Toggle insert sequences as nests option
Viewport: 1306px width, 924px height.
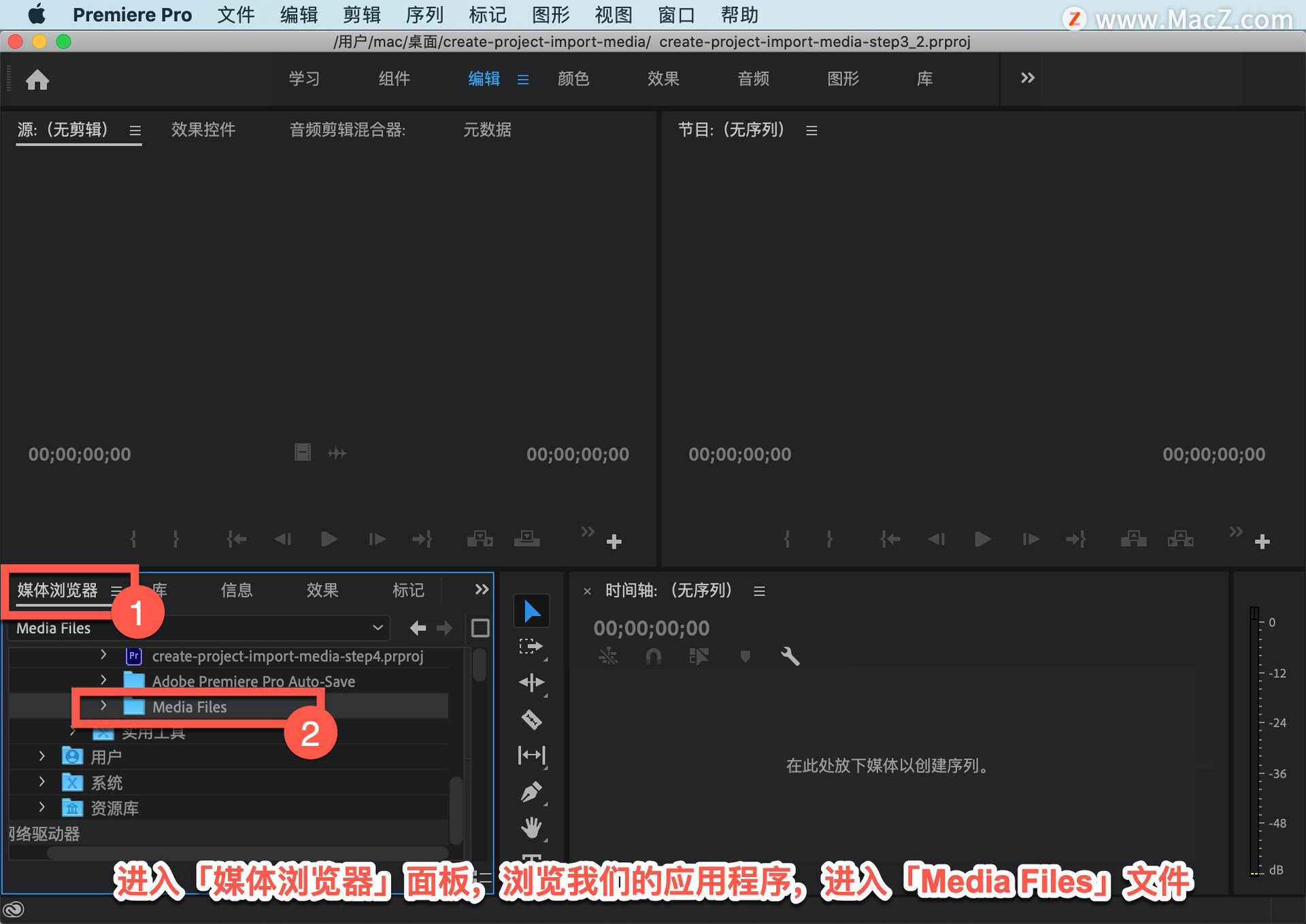tap(607, 656)
